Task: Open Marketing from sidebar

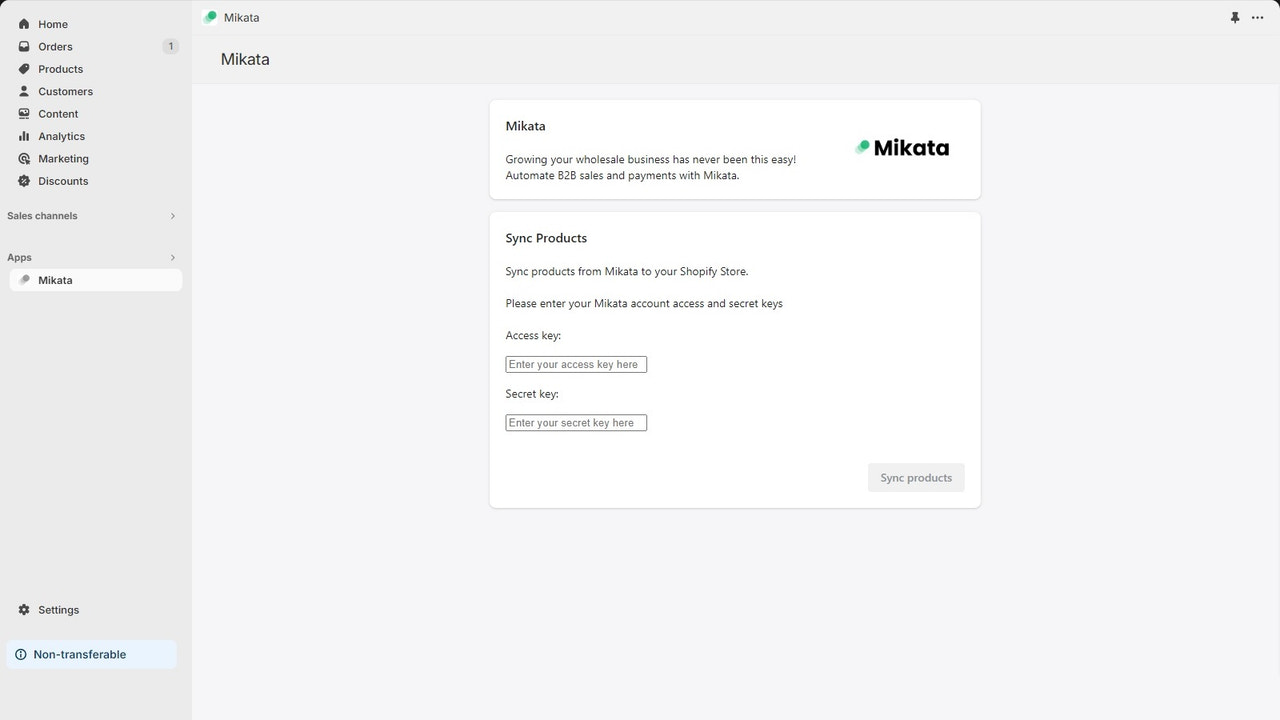Action: tap(96, 159)
